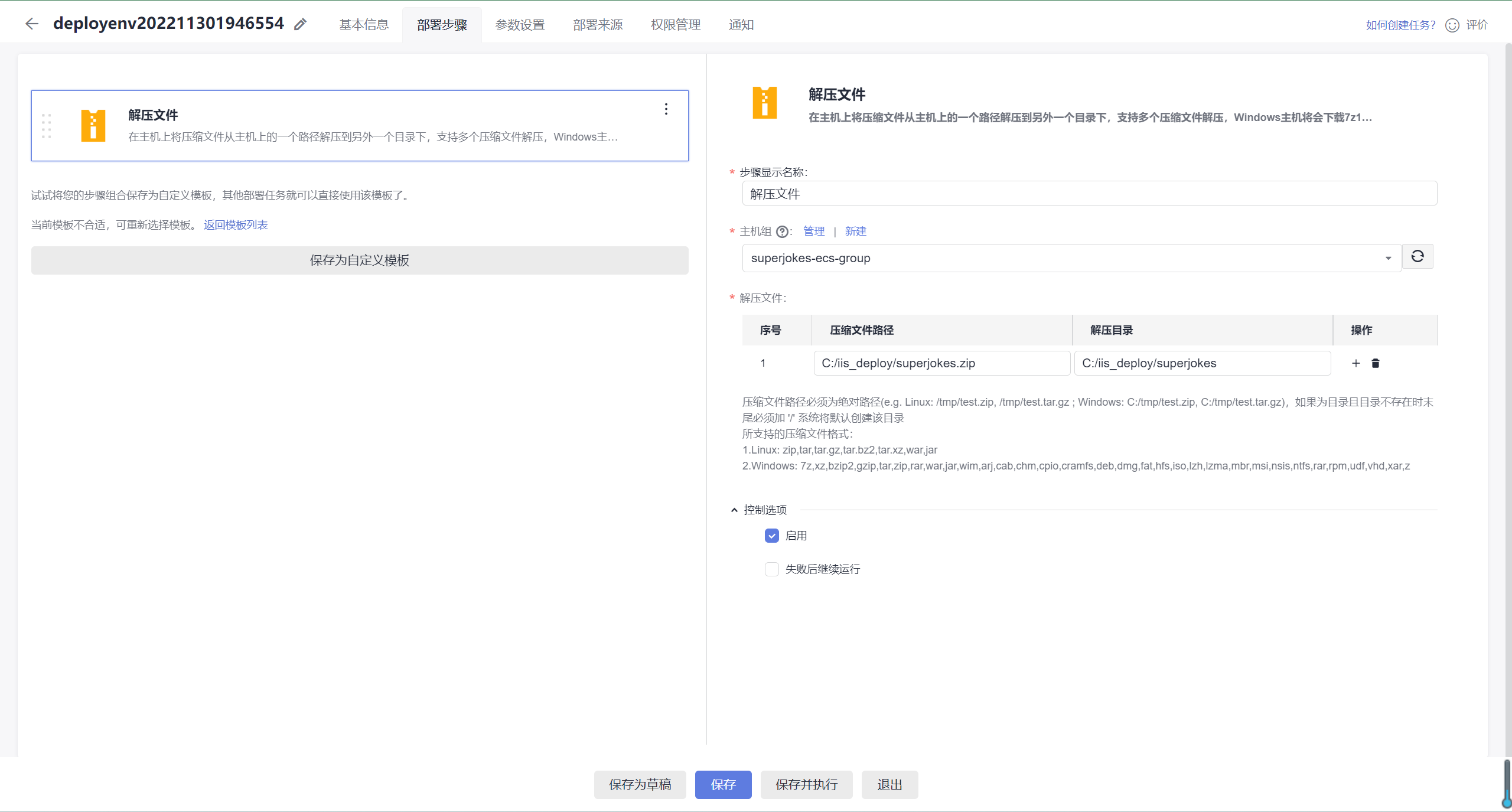Click the 评价 feedback text
Screen dimensions: 1512x812
click(x=1477, y=25)
